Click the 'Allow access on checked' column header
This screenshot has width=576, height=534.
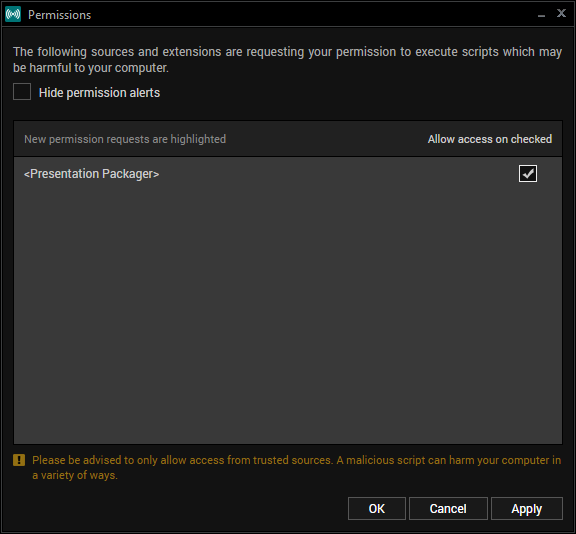point(490,139)
